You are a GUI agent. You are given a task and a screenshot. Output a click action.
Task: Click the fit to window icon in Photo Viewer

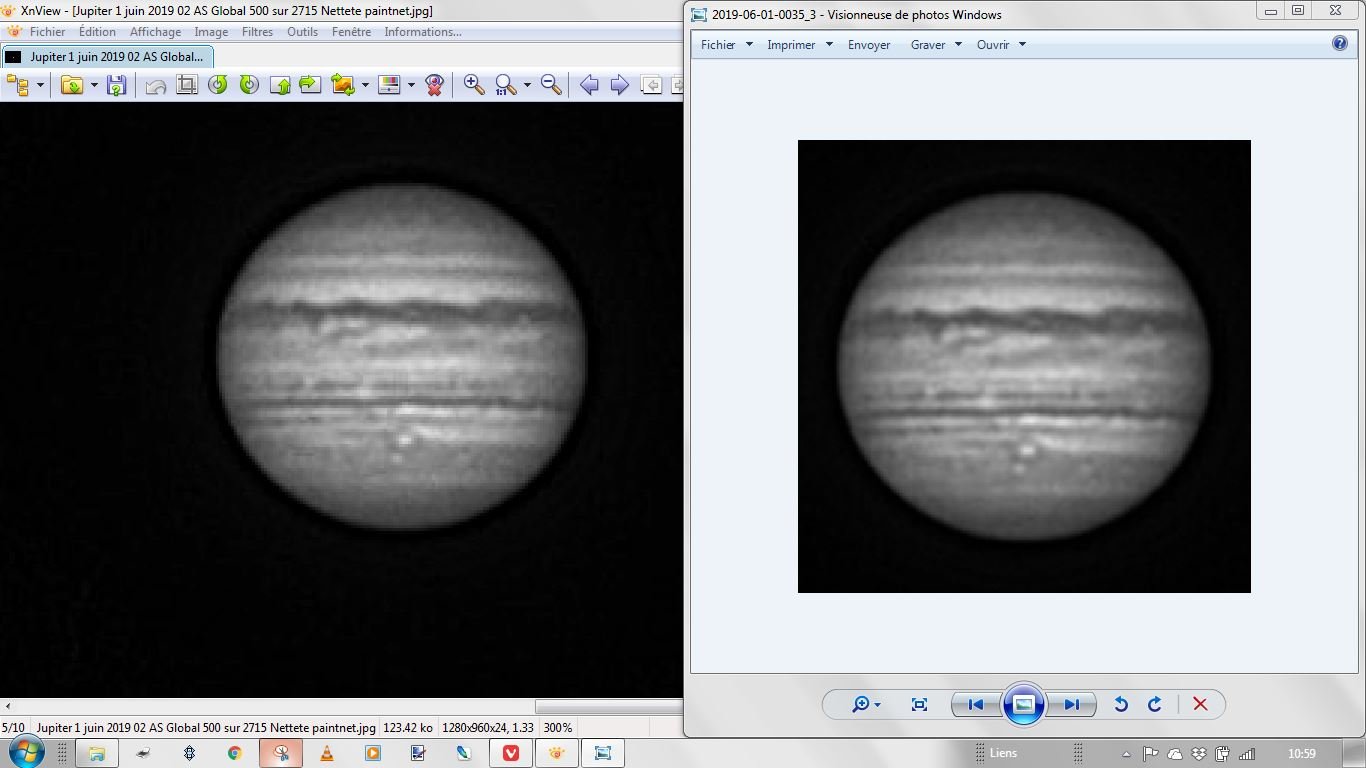click(919, 705)
